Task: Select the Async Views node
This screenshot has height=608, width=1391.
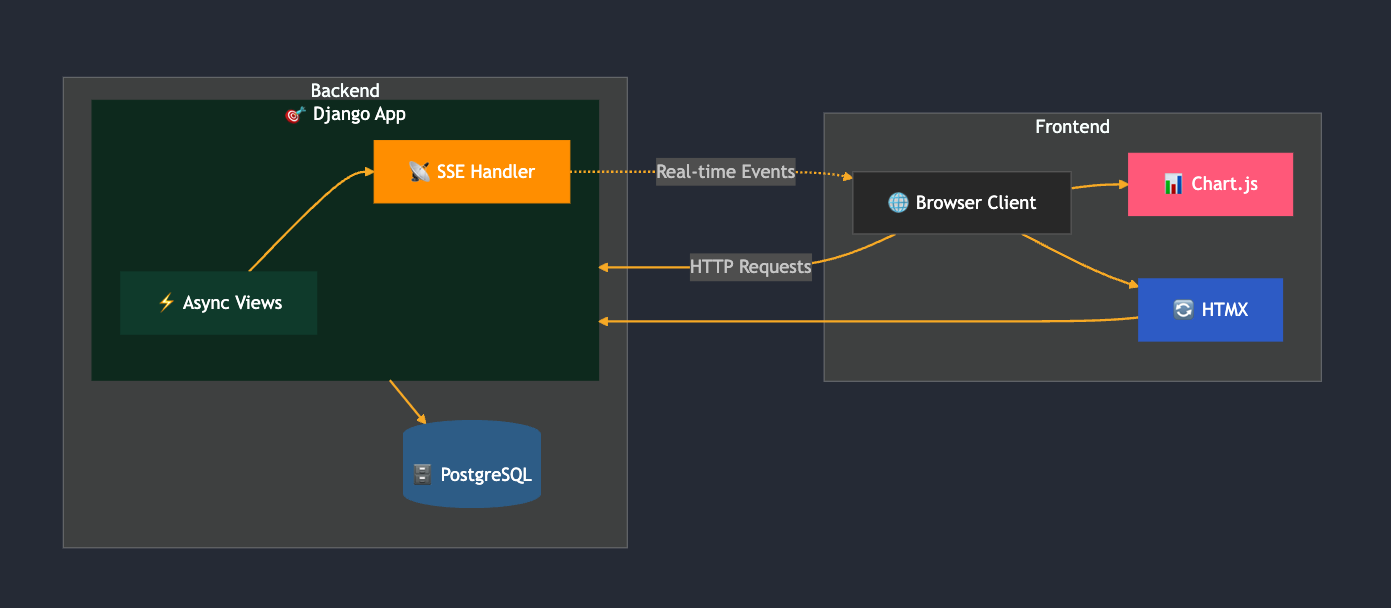Action: coord(218,302)
